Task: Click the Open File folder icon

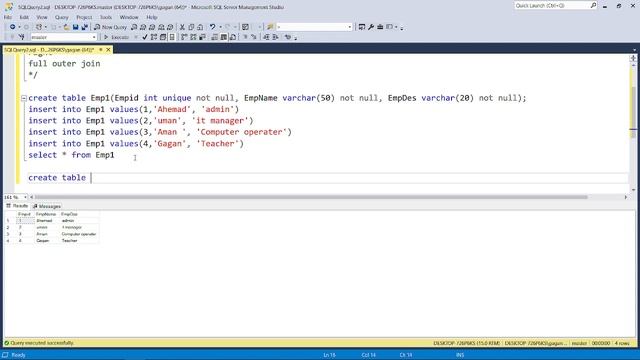Action: point(67,27)
